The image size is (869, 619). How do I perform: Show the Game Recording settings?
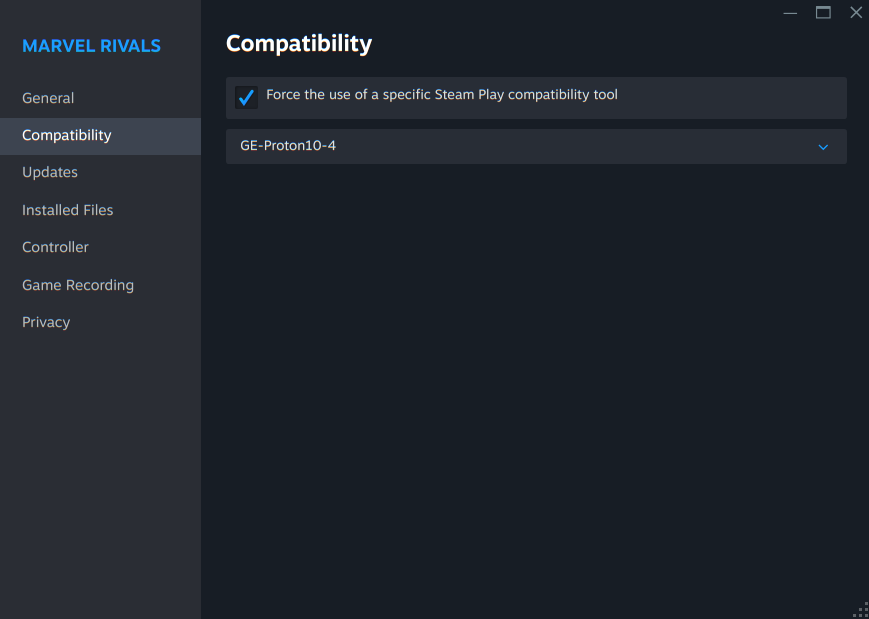pyautogui.click(x=78, y=285)
